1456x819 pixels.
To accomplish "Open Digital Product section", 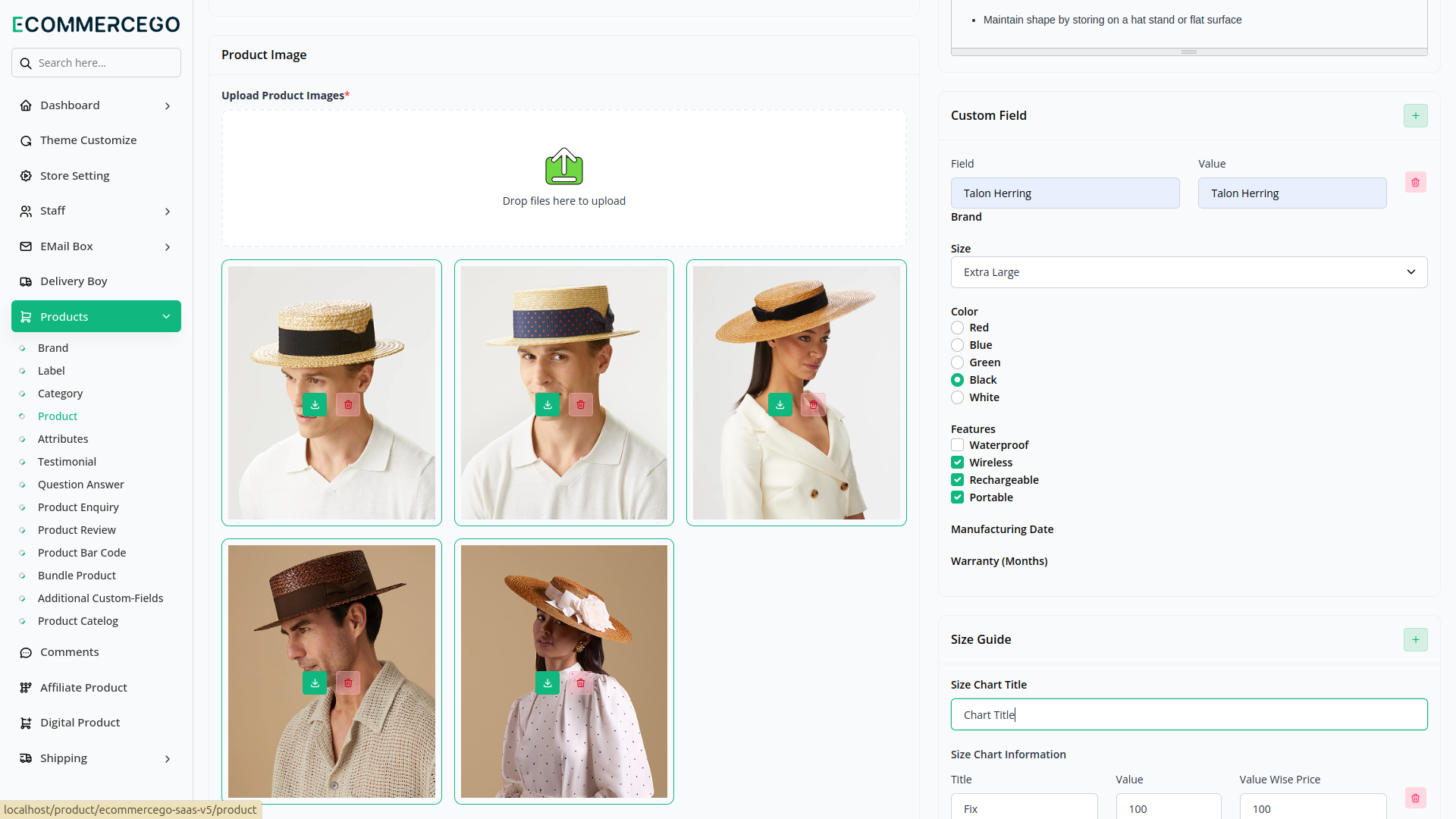I will (80, 723).
